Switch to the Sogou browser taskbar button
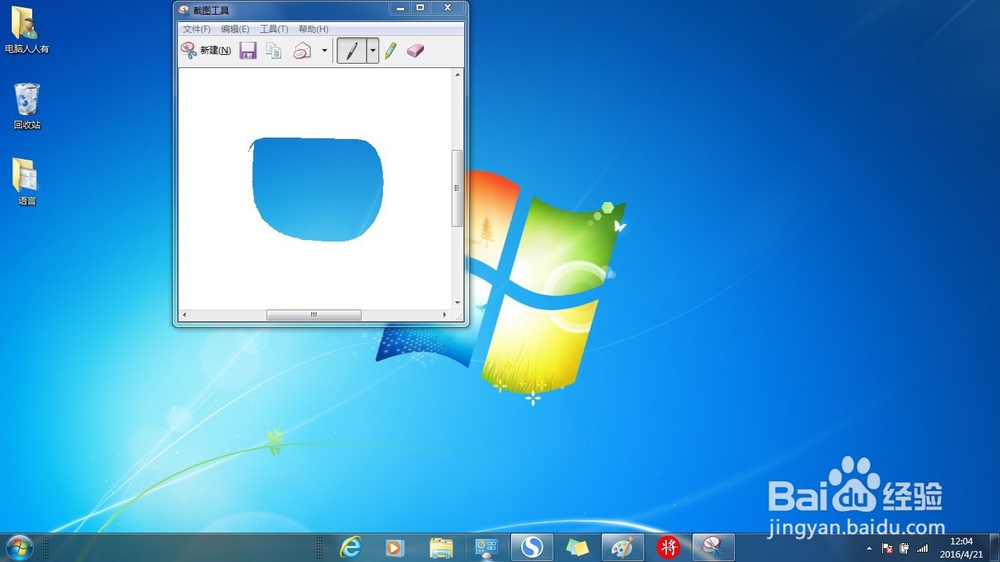This screenshot has width=1000, height=562. point(531,547)
